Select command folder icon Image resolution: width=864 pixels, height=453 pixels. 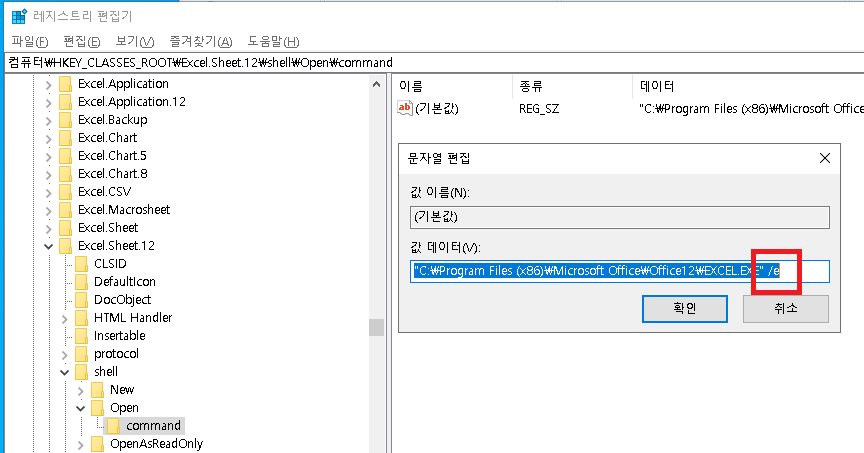tap(114, 426)
